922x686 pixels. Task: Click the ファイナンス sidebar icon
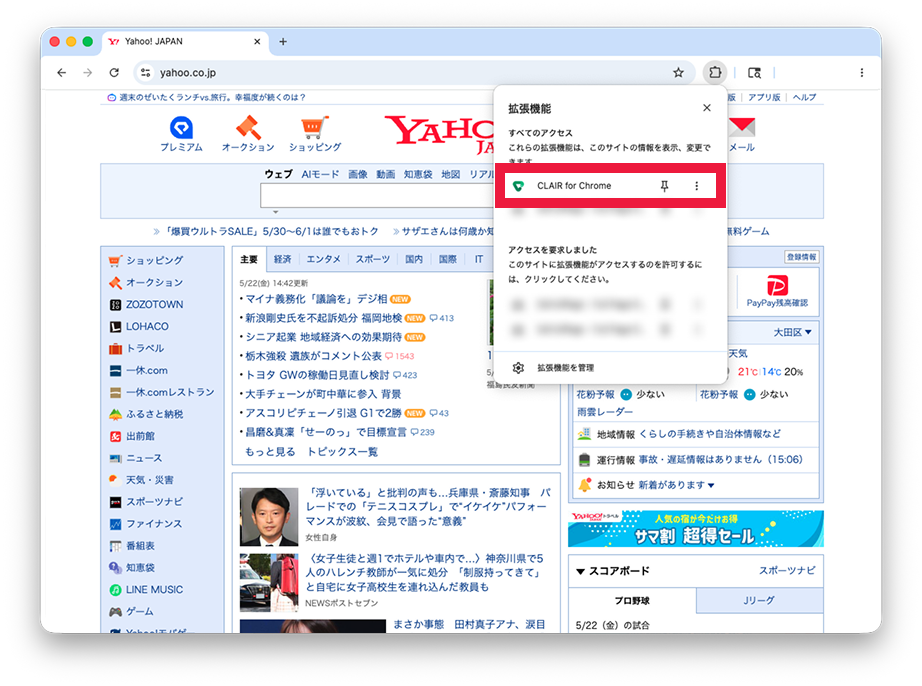pos(115,524)
